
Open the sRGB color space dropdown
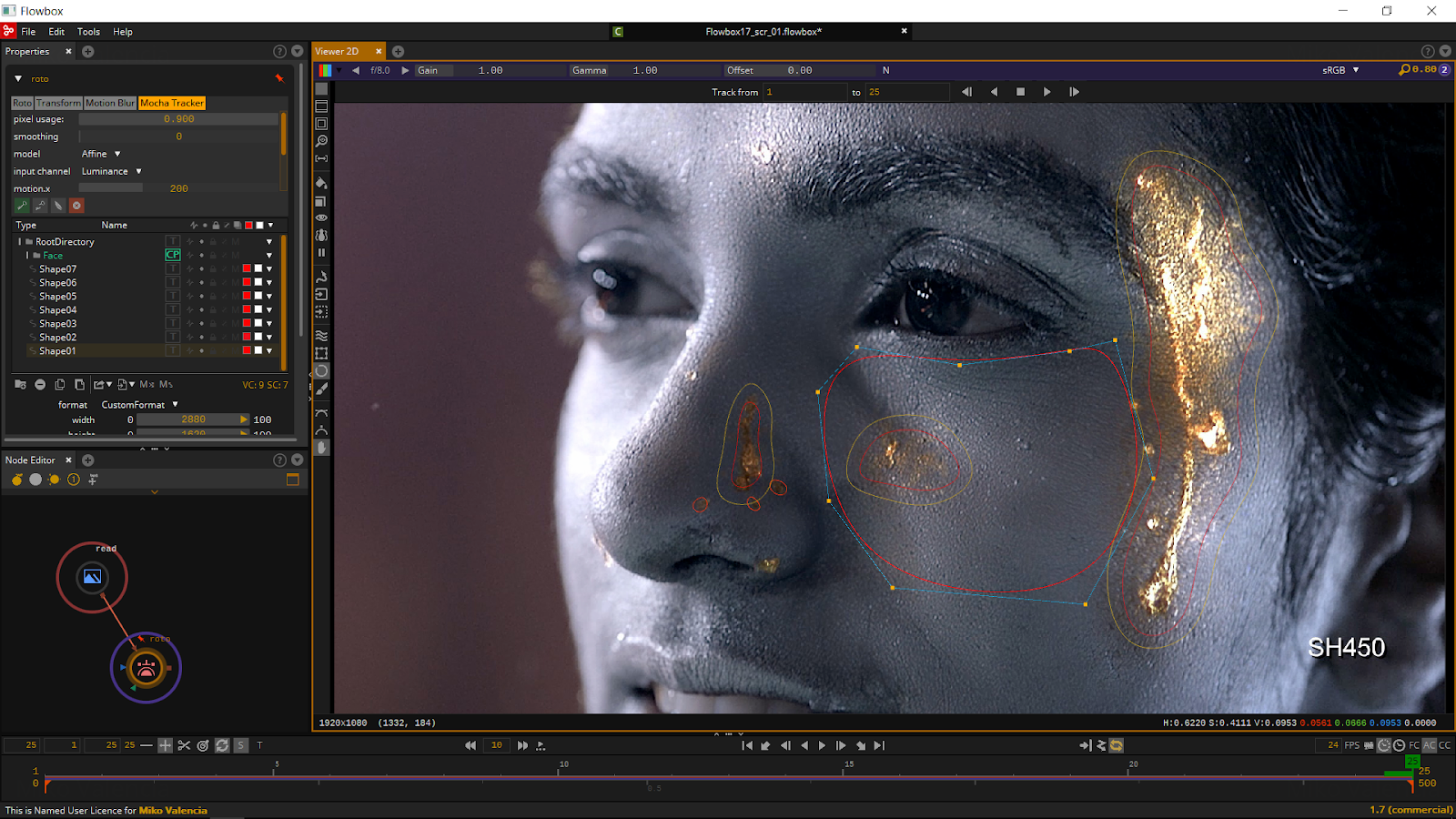[x=1340, y=69]
